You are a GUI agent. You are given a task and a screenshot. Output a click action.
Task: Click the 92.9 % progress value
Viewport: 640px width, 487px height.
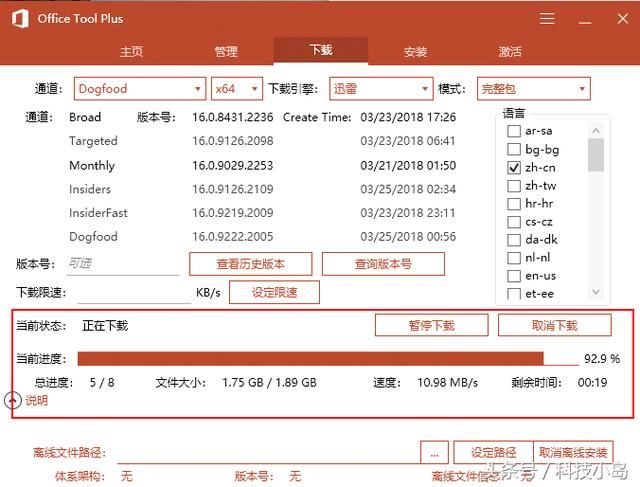[602, 359]
